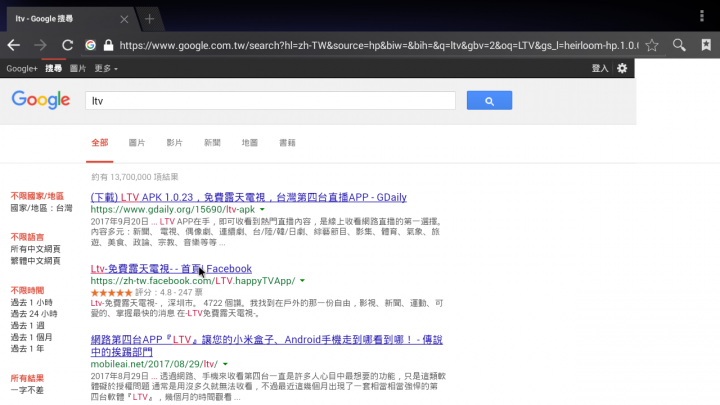The height and width of the screenshot is (405, 720).
Task: Open Google settings gear icon
Action: click(x=622, y=68)
